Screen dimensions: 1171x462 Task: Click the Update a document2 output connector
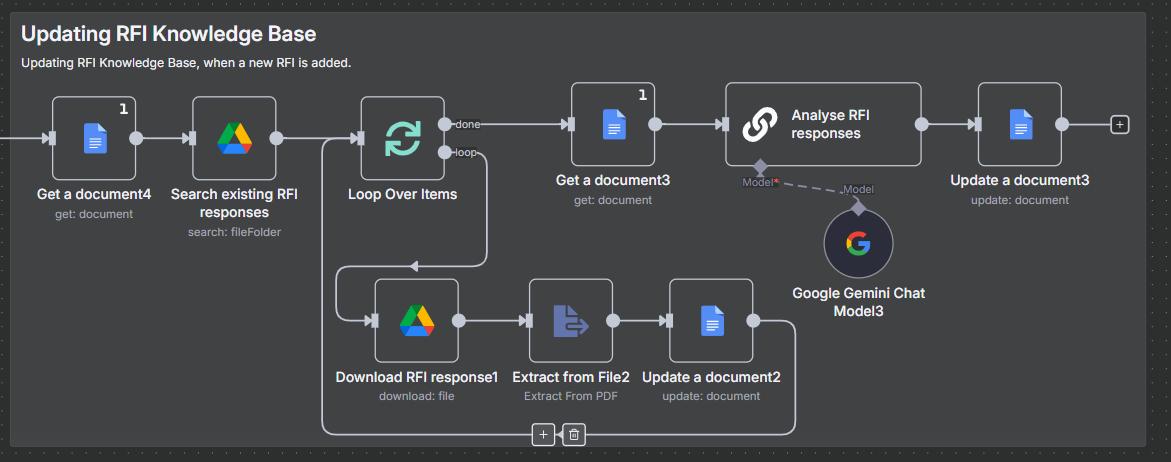(x=754, y=320)
